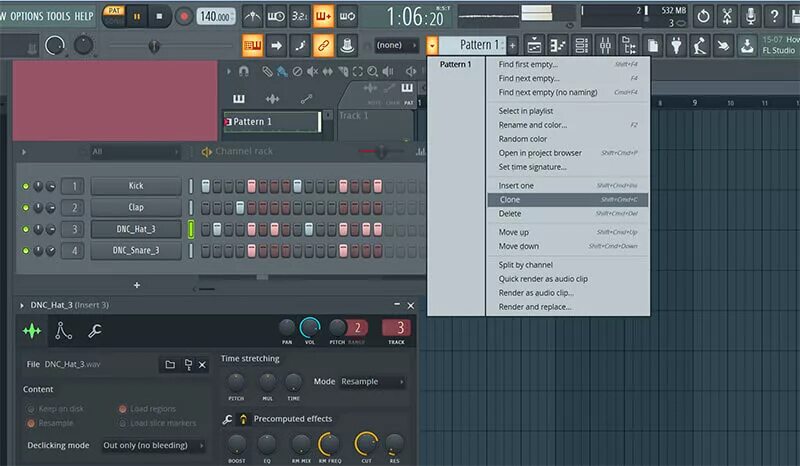800x466 pixels.
Task: Open the Playlist view icon
Action: point(534,45)
